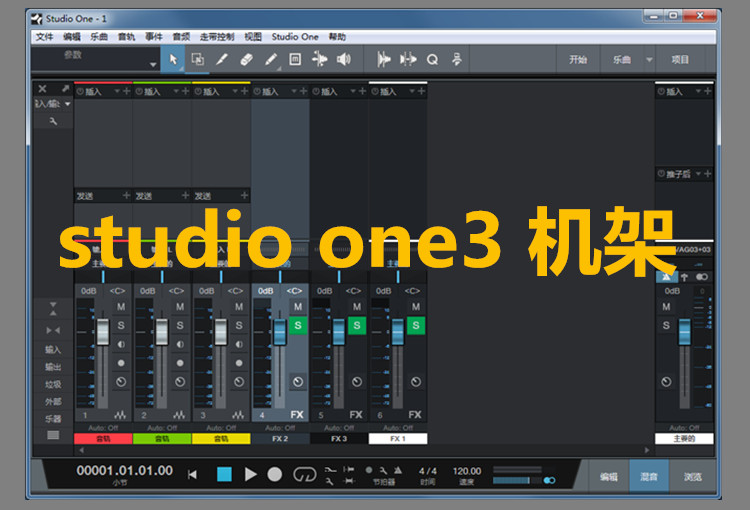Select the Listen speaker tool
The width and height of the screenshot is (750, 510).
pyautogui.click(x=344, y=59)
